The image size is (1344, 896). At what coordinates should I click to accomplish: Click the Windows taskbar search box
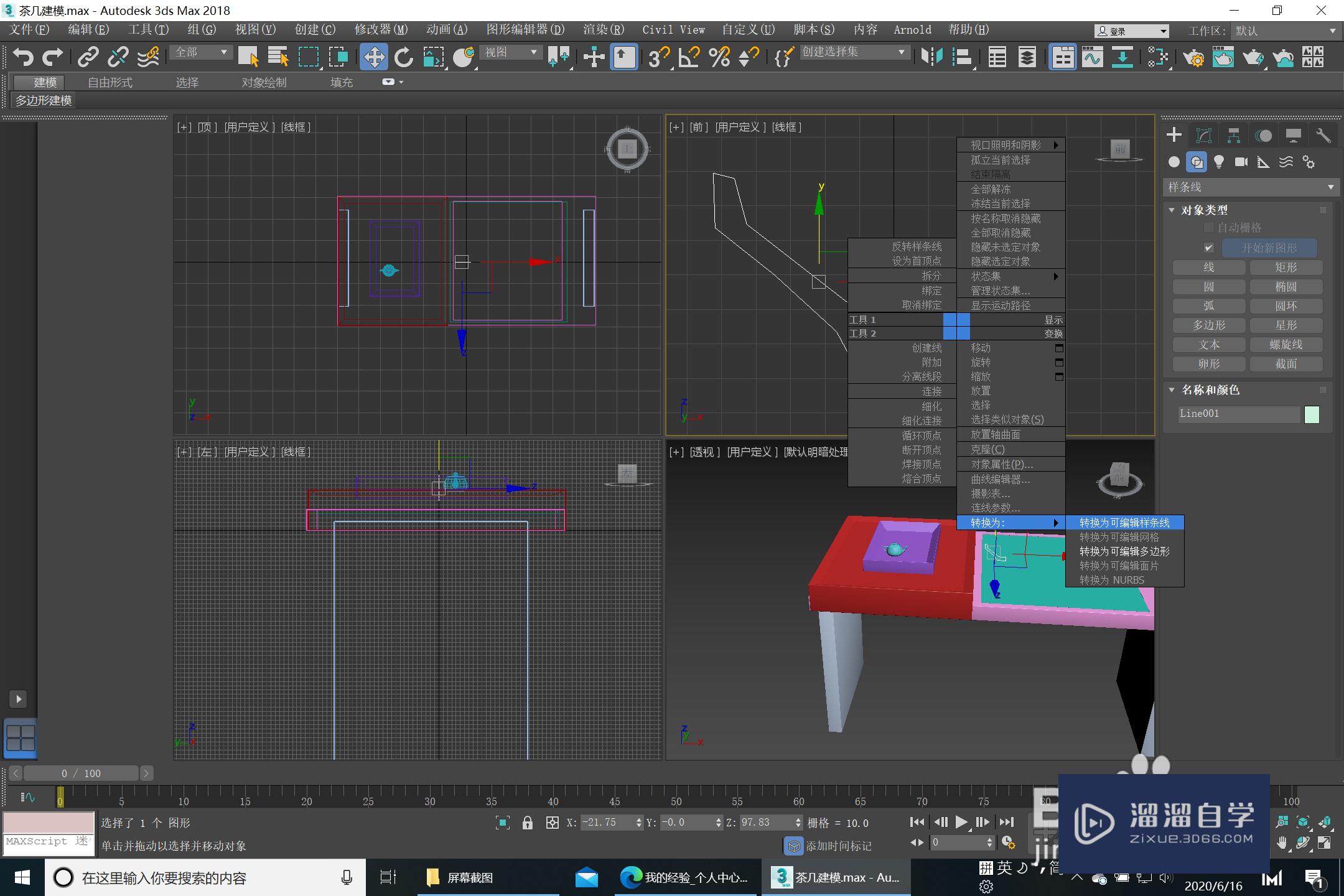click(205, 878)
